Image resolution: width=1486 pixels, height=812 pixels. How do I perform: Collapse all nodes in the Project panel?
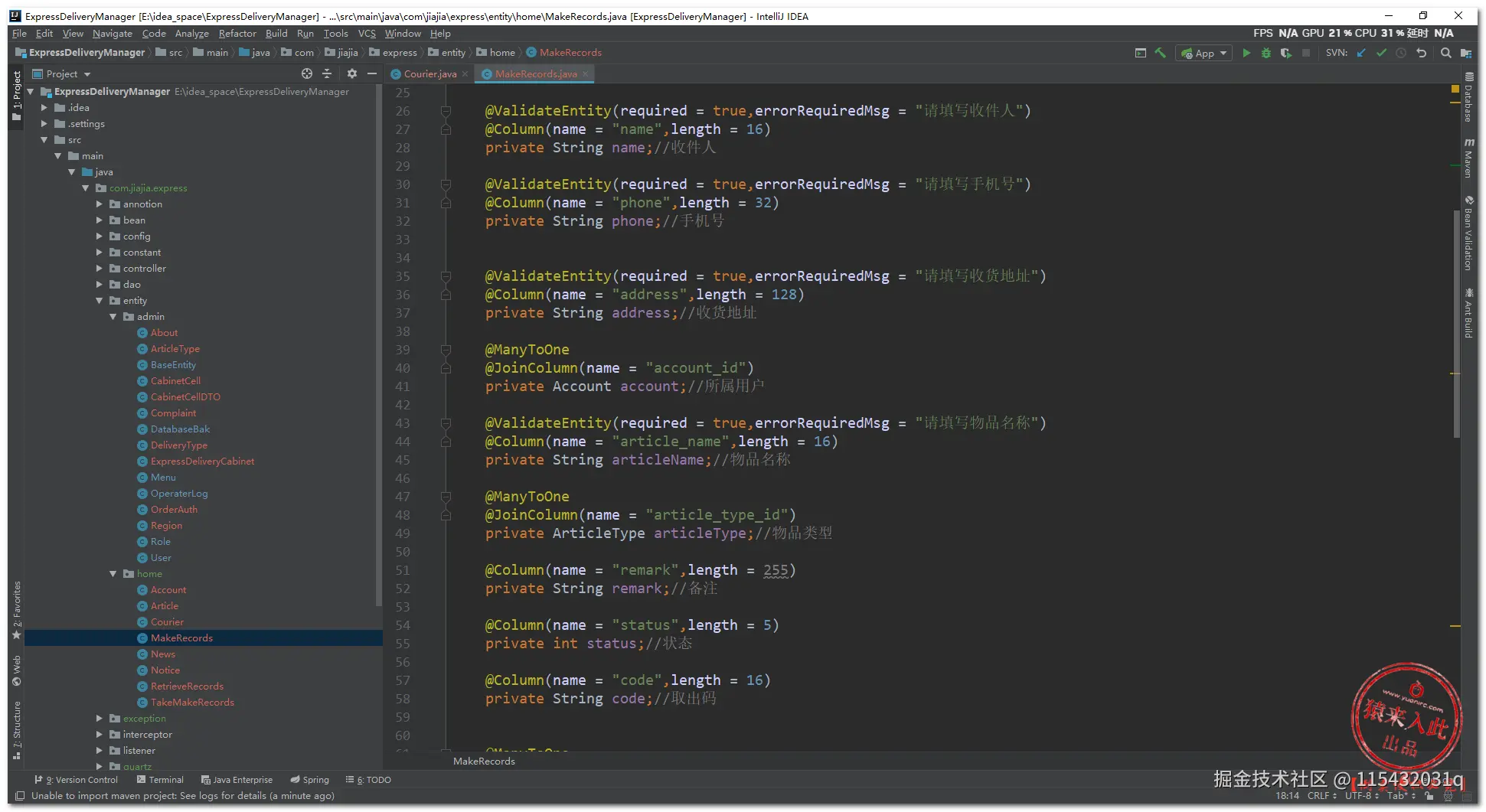[x=327, y=73]
